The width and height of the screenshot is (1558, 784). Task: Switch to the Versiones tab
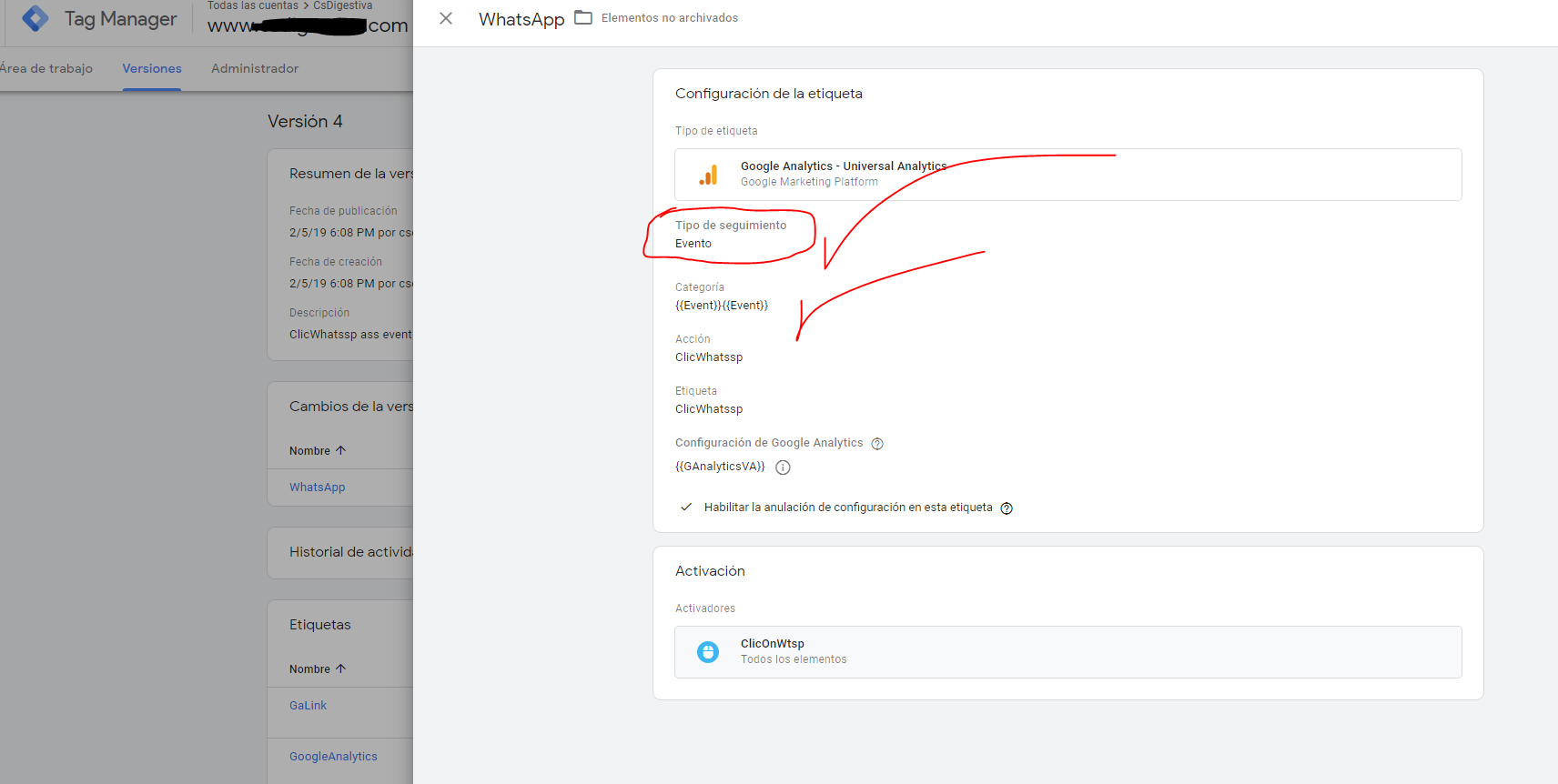point(152,68)
